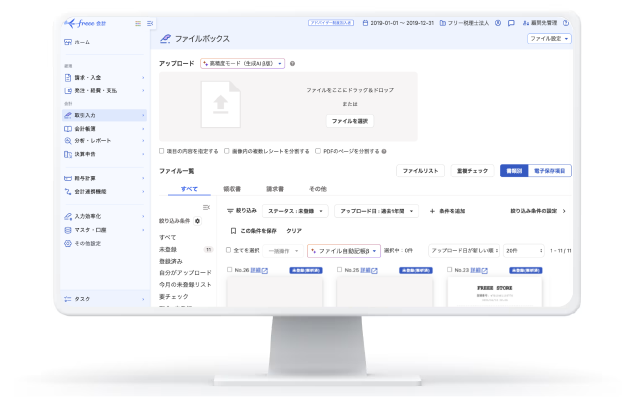Open the round help icon in the header
The height and width of the screenshot is (397, 631).
498,23
